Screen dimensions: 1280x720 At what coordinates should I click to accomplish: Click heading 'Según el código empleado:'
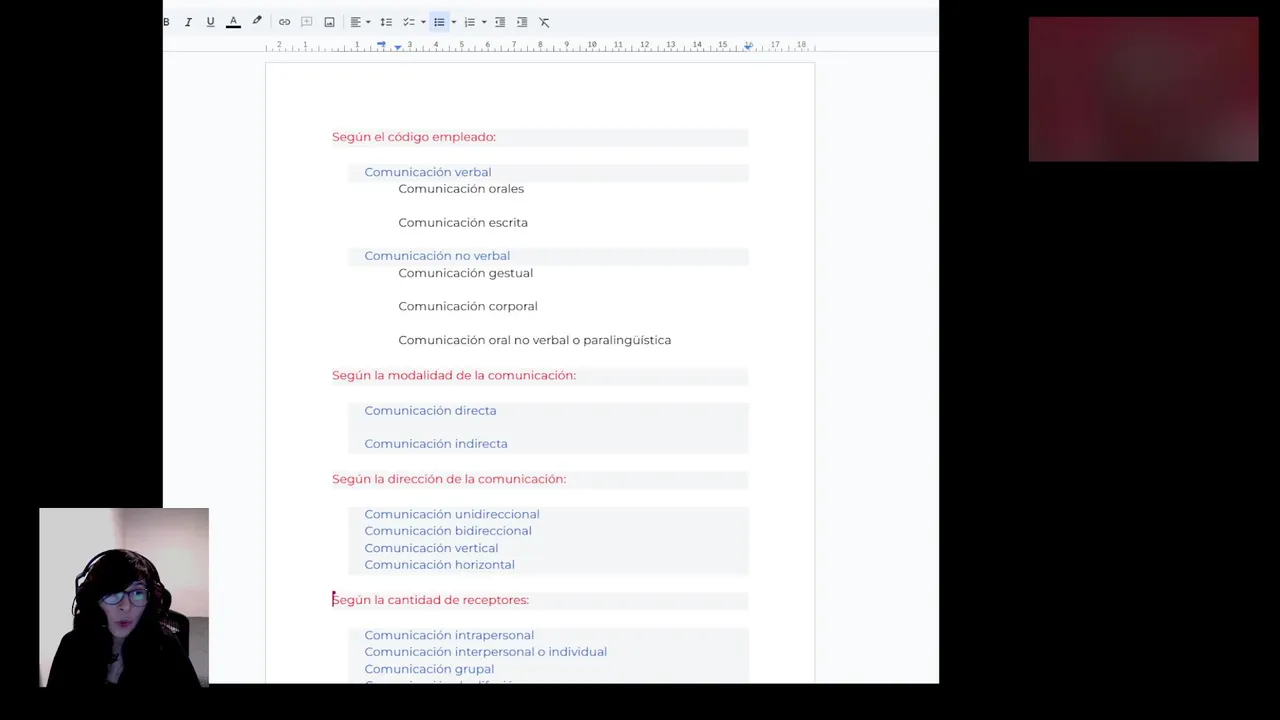tap(414, 137)
